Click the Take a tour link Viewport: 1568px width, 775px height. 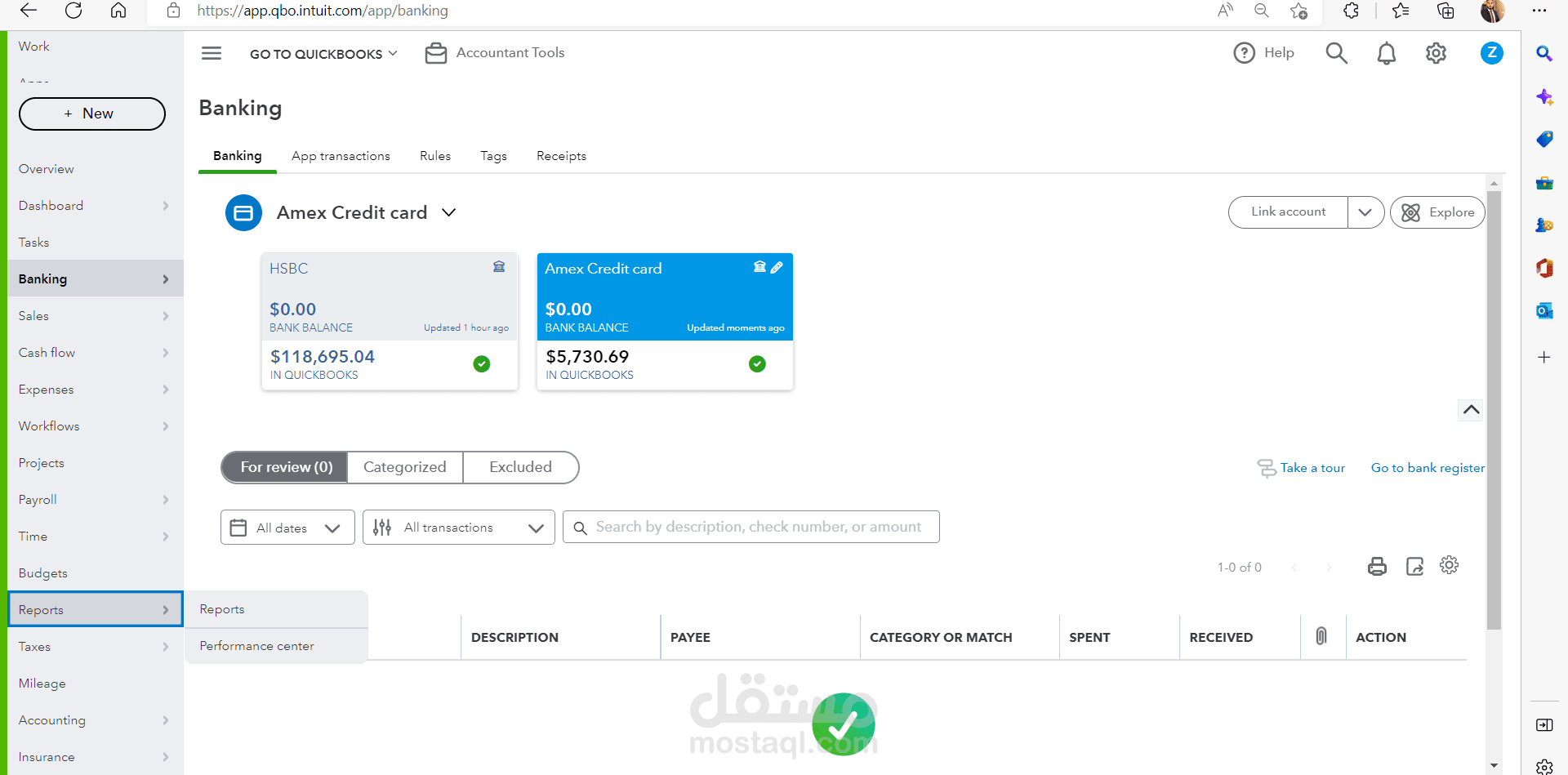(x=1312, y=468)
